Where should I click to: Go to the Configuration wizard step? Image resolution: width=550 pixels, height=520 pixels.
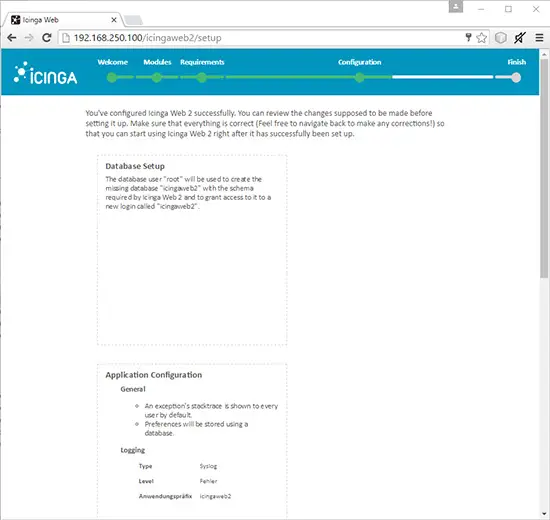(x=360, y=62)
